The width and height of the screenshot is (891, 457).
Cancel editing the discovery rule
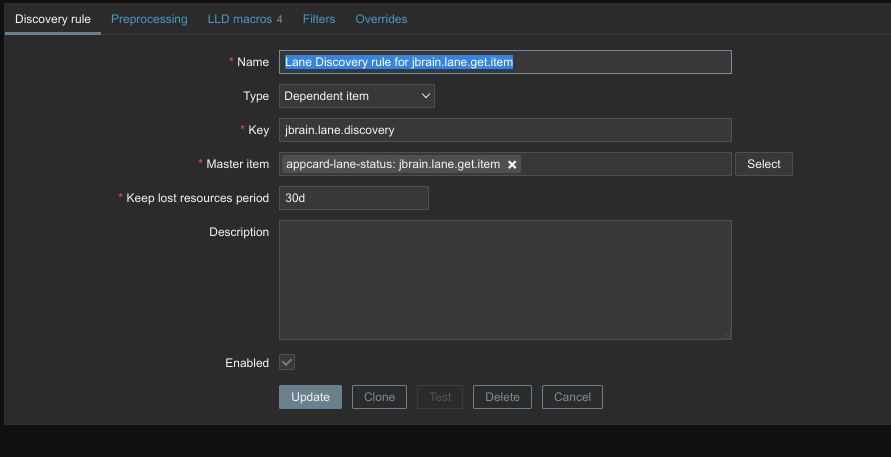click(572, 397)
